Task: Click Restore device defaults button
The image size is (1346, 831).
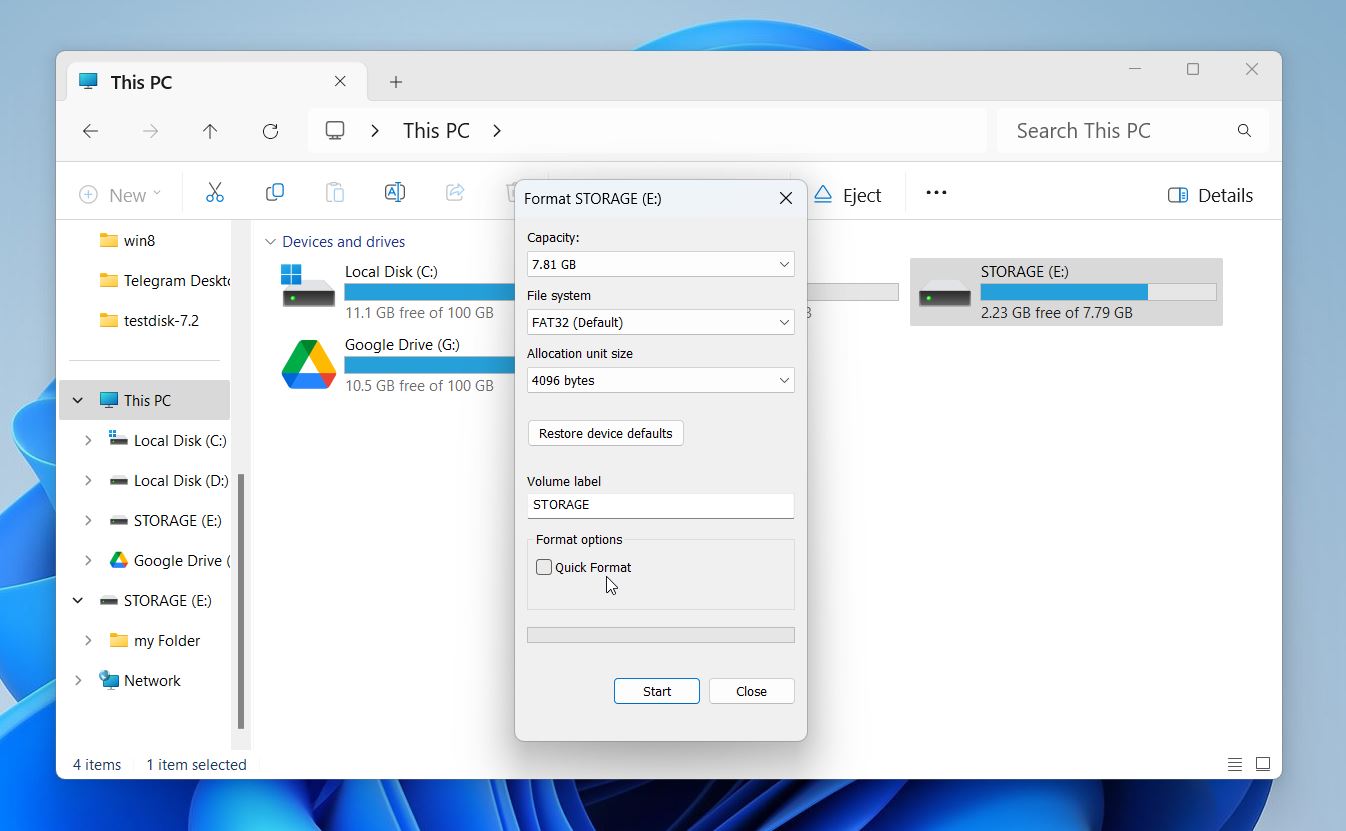Action: (x=605, y=433)
